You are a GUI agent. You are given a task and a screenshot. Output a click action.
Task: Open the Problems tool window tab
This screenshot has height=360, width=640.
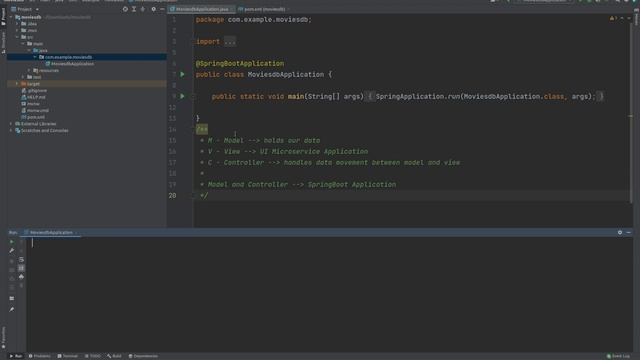coord(40,356)
